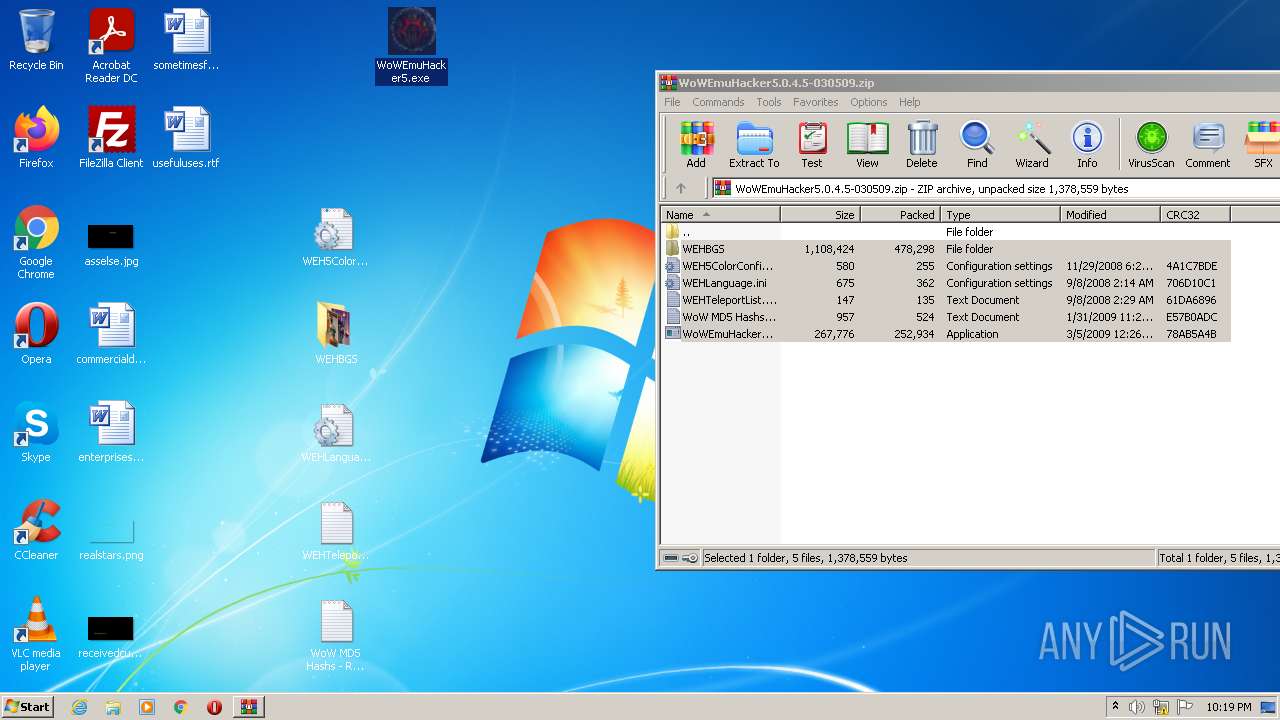
Task: Sort by Modified column header
Action: [1110, 215]
